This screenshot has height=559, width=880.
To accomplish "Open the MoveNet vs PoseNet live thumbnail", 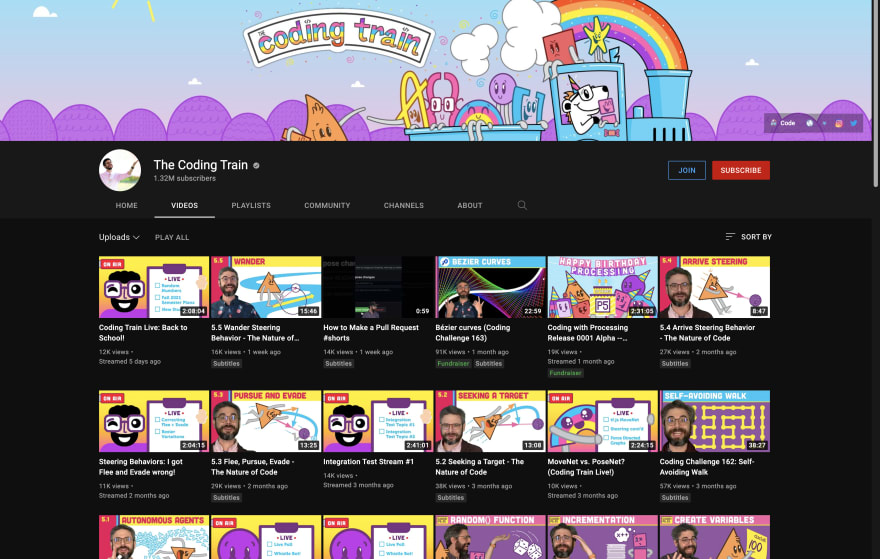I will pyautogui.click(x=603, y=421).
